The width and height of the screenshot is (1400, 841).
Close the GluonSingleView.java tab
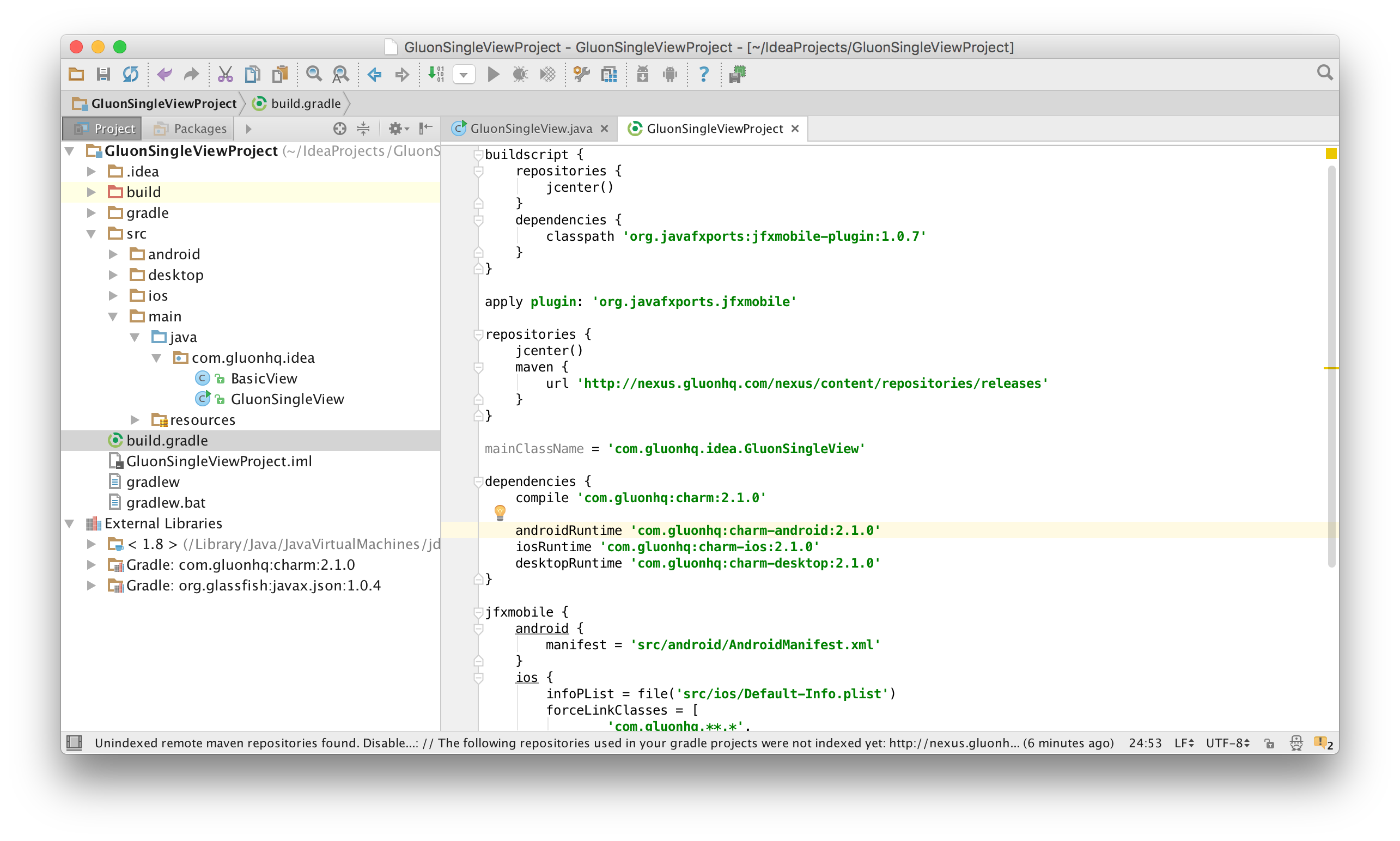point(604,129)
